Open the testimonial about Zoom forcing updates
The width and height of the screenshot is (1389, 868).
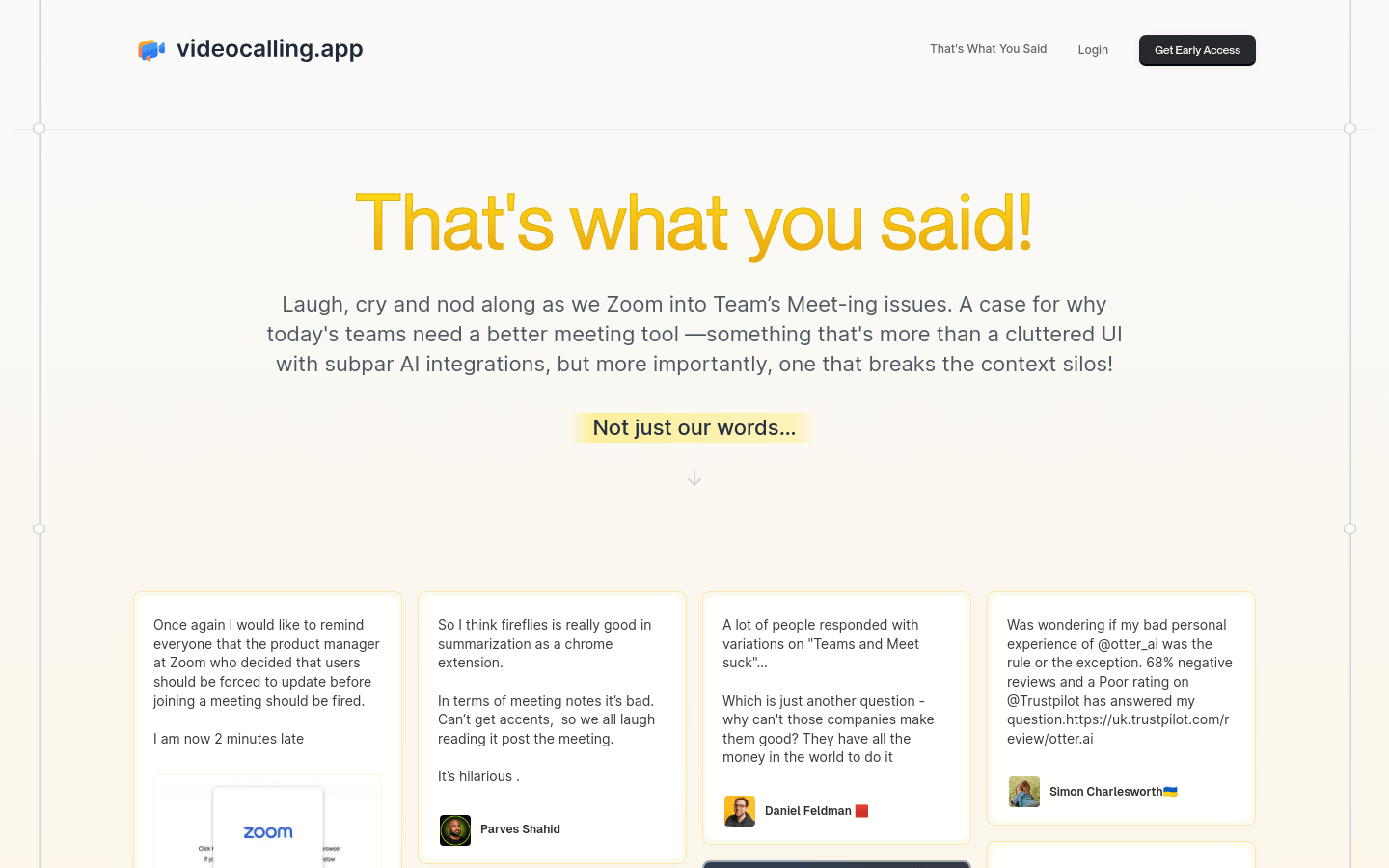coord(267,730)
